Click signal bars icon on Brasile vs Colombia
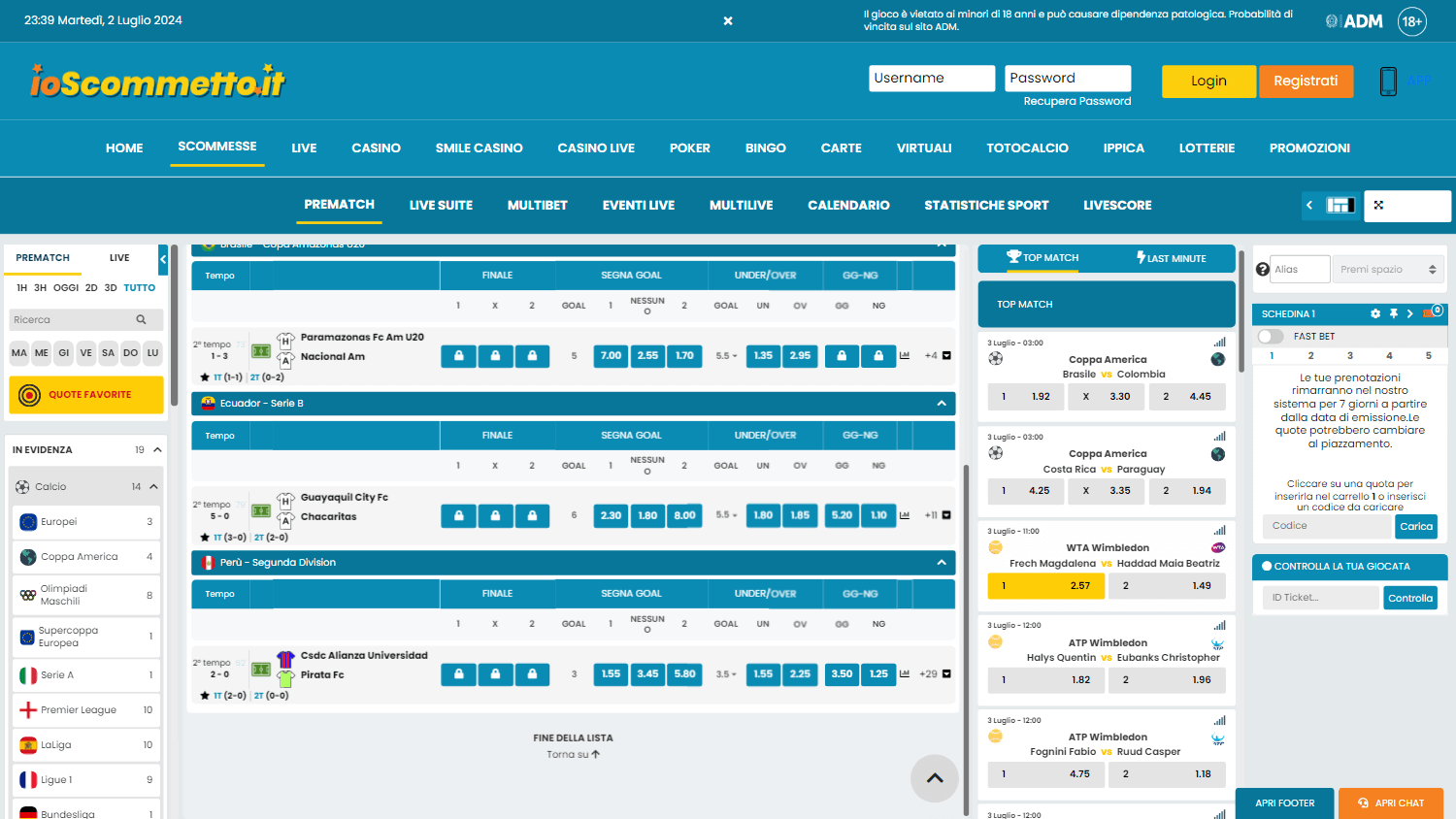 (x=1219, y=343)
